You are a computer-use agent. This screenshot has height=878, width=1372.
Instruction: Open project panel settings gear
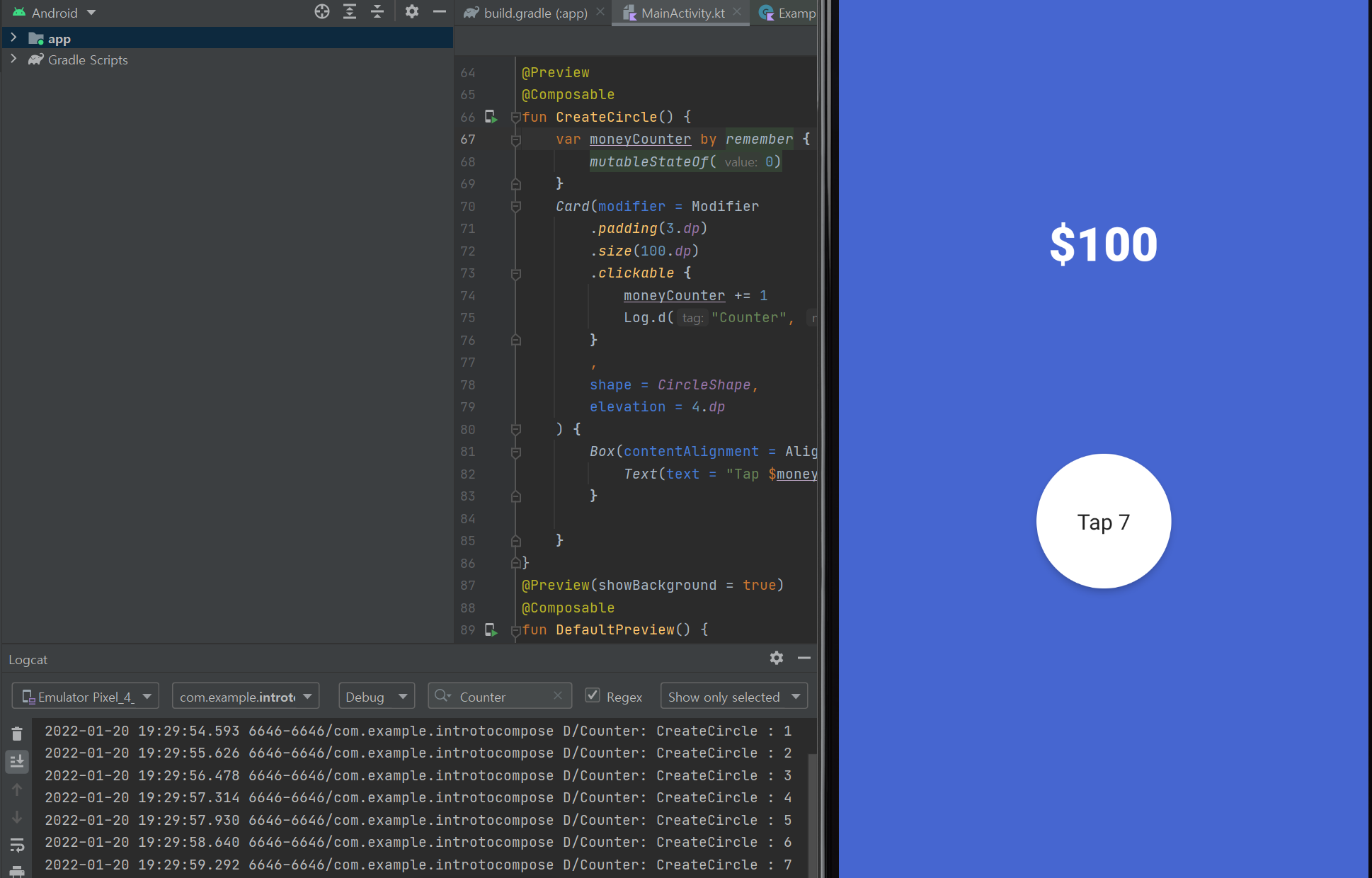(x=412, y=11)
